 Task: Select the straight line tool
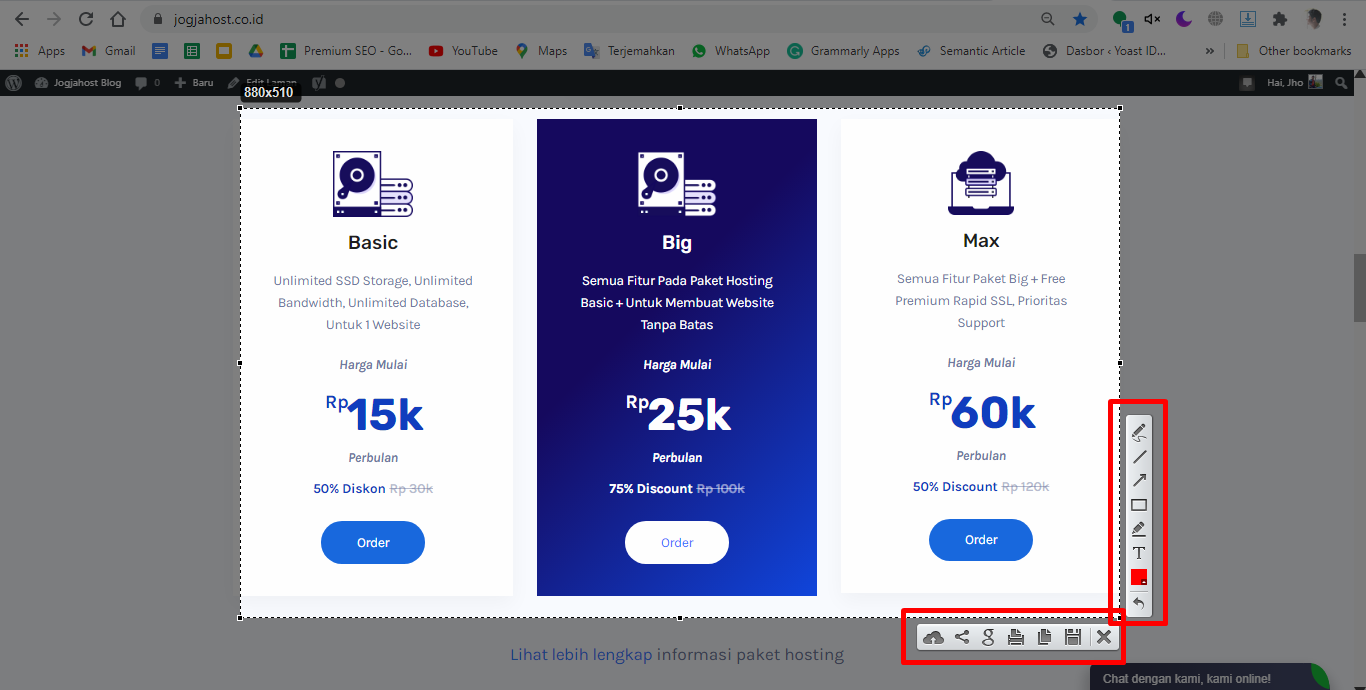pos(1138,456)
